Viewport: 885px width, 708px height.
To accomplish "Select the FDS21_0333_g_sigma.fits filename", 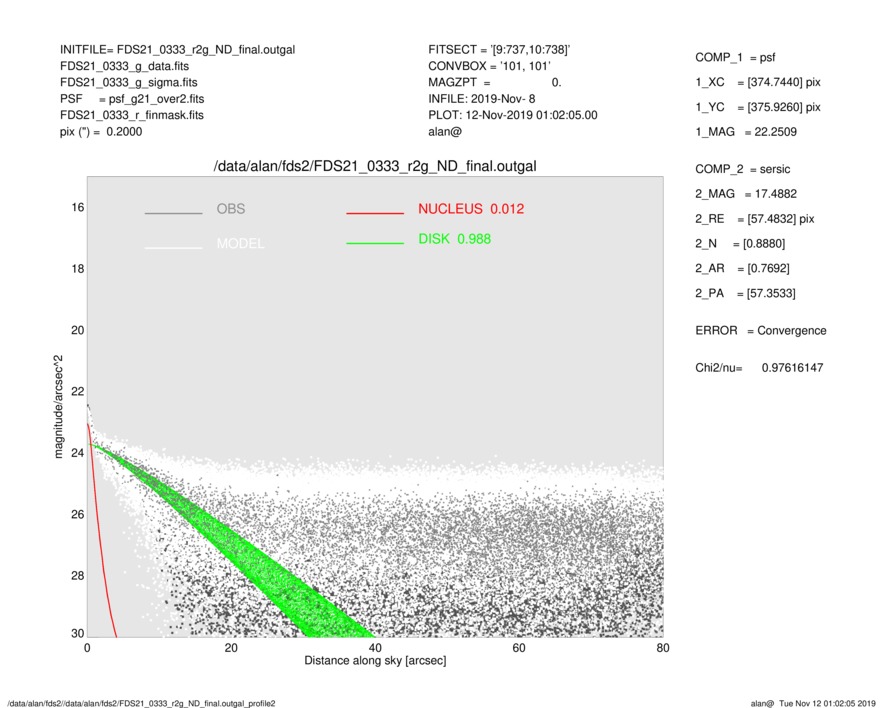I will [x=129, y=82].
